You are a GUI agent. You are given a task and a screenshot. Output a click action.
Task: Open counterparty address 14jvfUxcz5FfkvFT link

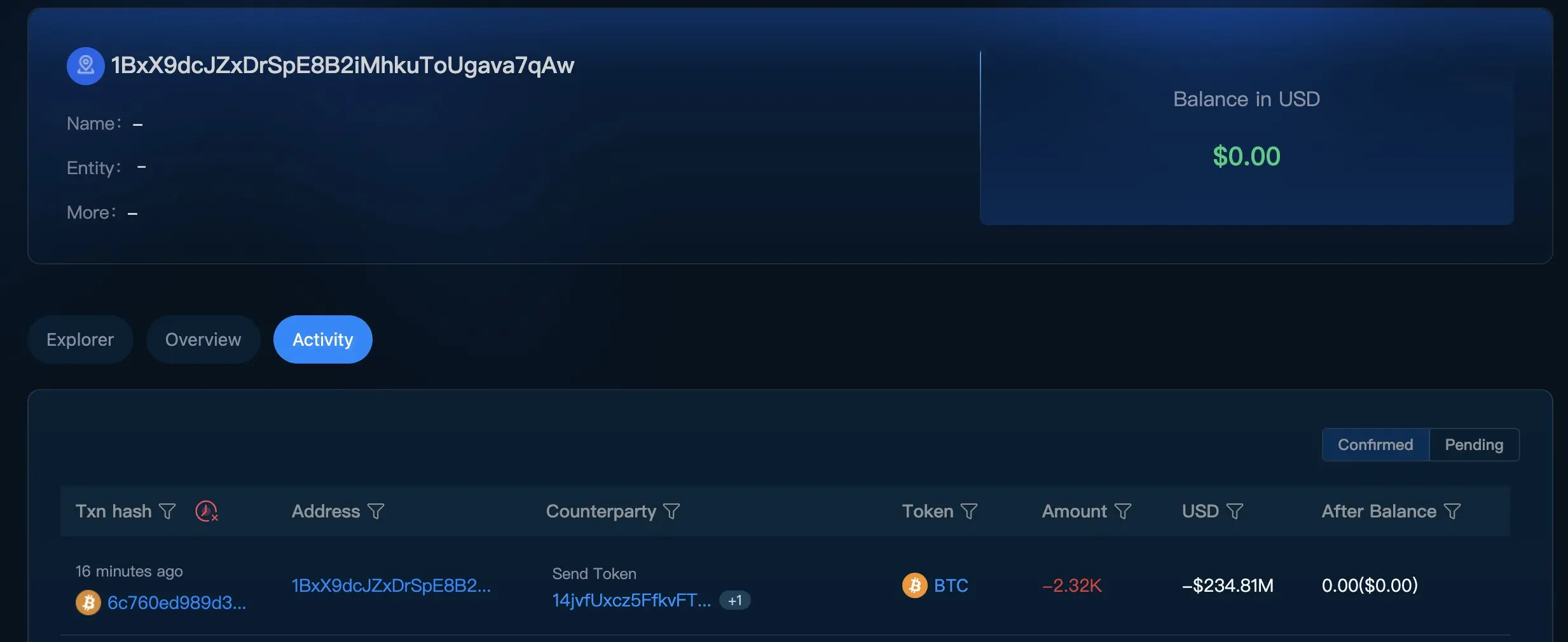[631, 601]
